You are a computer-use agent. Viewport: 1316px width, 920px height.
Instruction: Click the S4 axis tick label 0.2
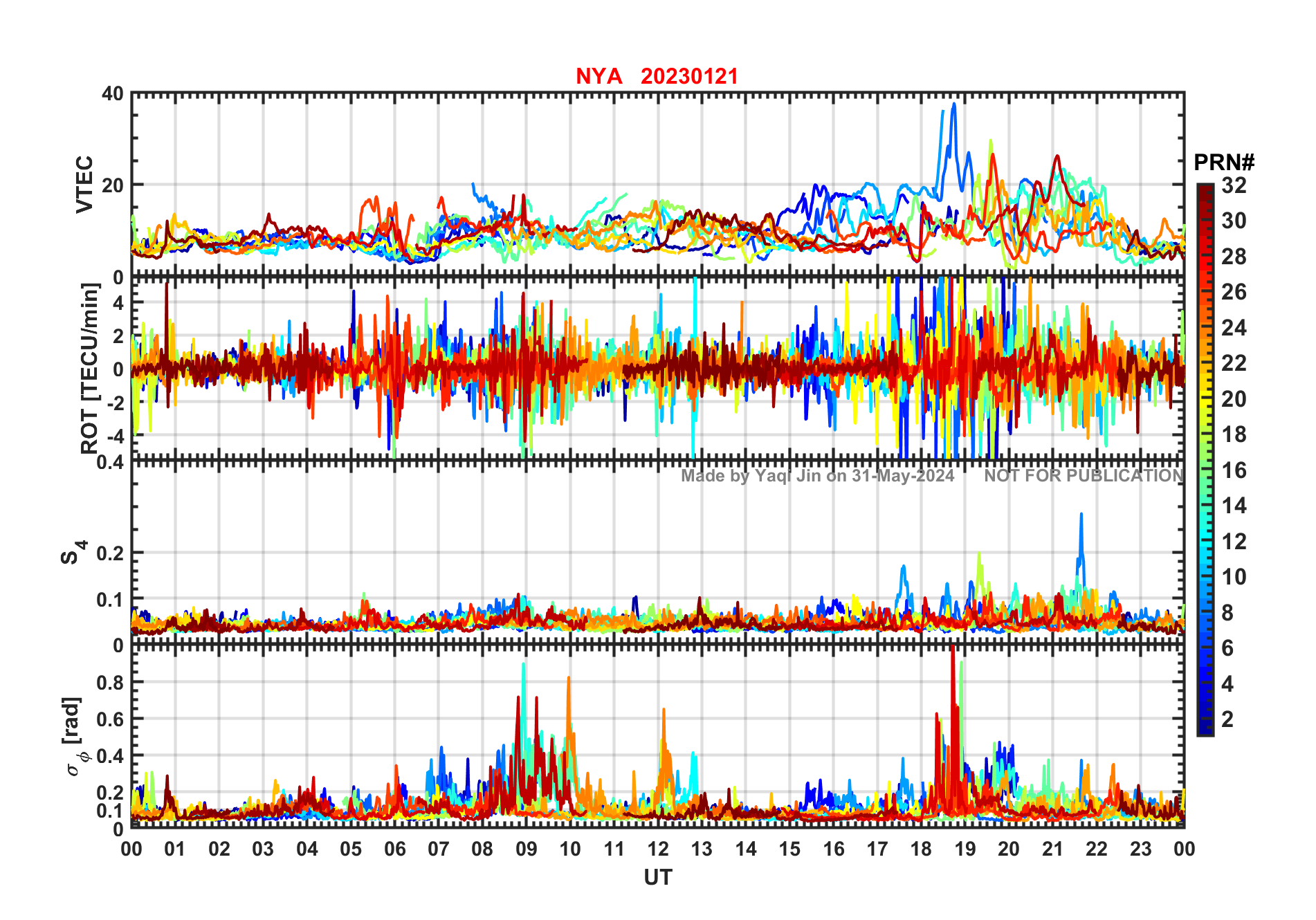[109, 553]
